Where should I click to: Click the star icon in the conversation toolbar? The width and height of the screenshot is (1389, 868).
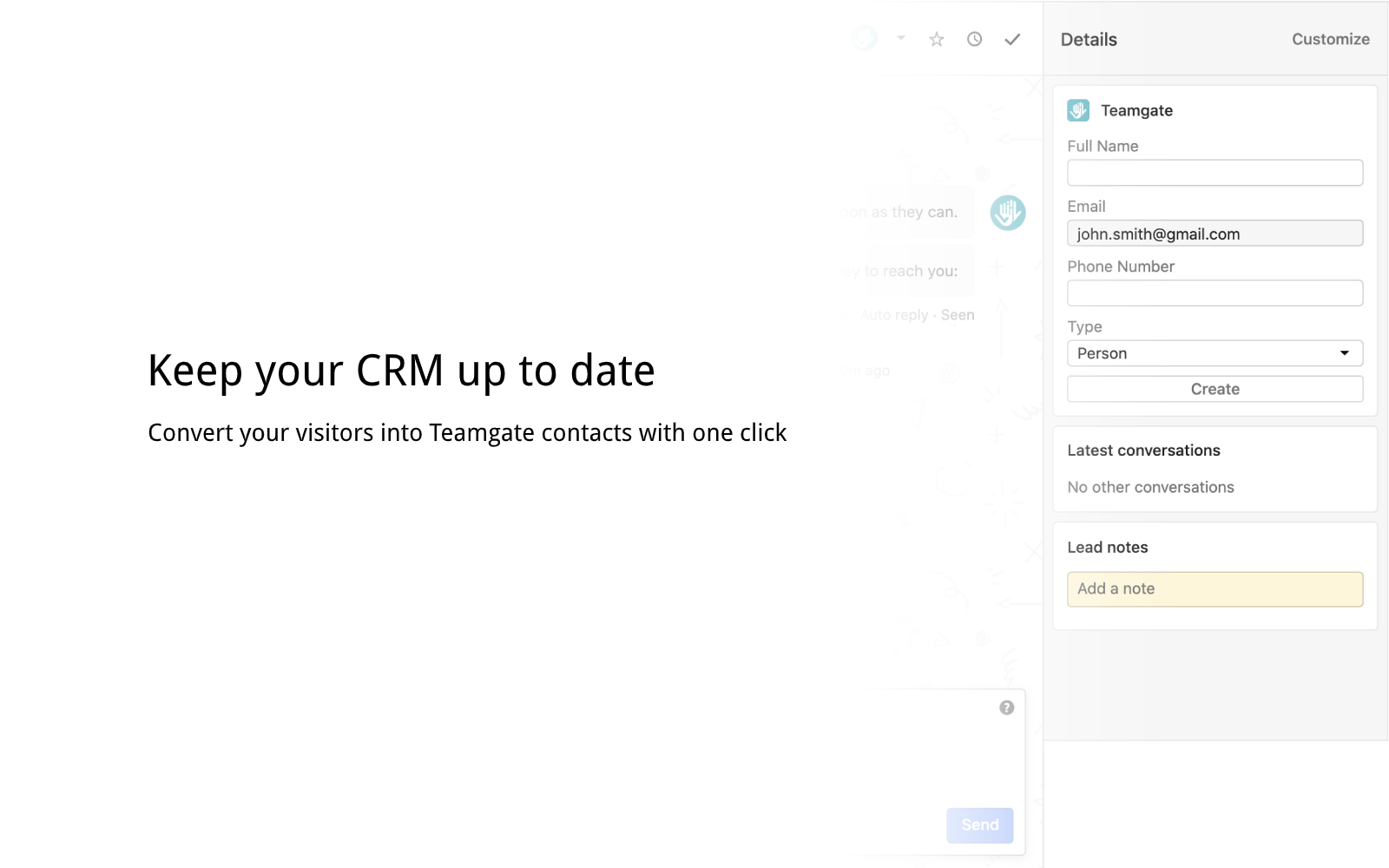936,39
